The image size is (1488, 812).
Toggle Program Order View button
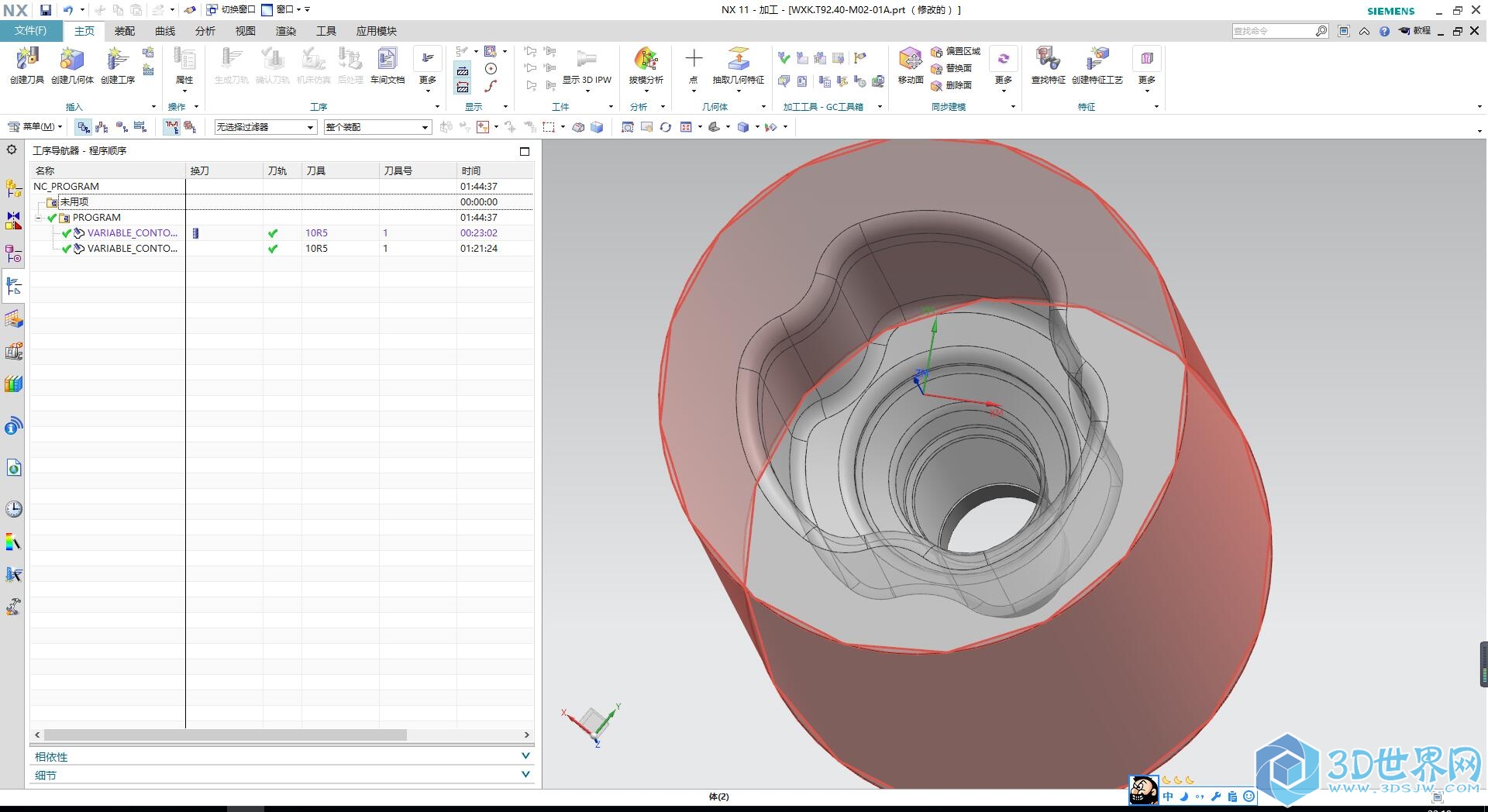click(x=84, y=127)
